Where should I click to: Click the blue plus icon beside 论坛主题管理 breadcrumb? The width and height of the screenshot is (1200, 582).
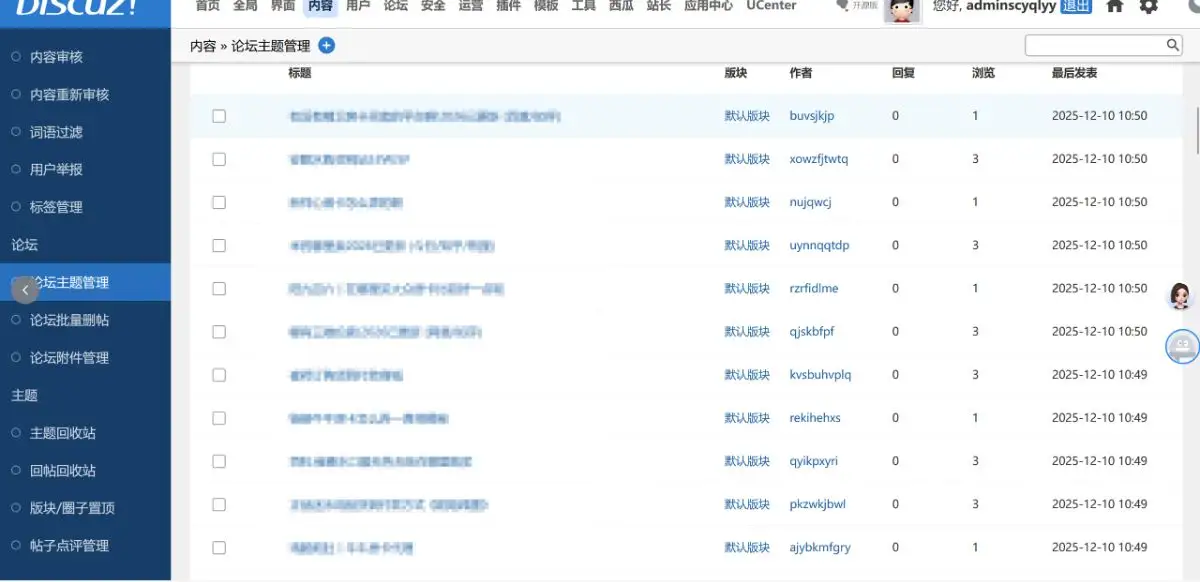tap(327, 44)
